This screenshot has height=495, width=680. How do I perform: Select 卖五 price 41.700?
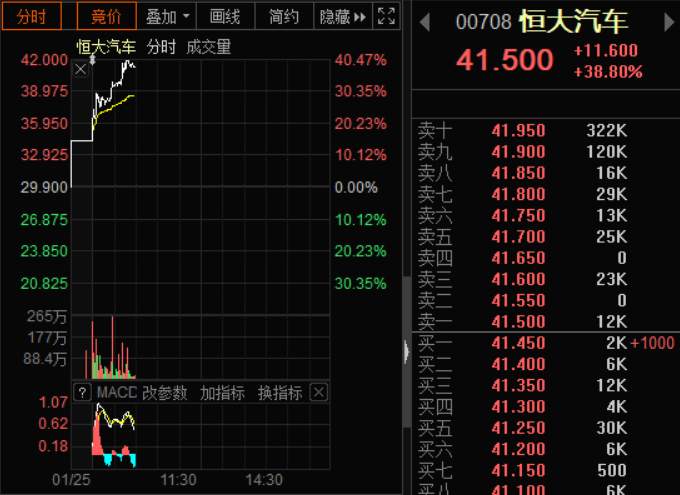[x=518, y=237]
